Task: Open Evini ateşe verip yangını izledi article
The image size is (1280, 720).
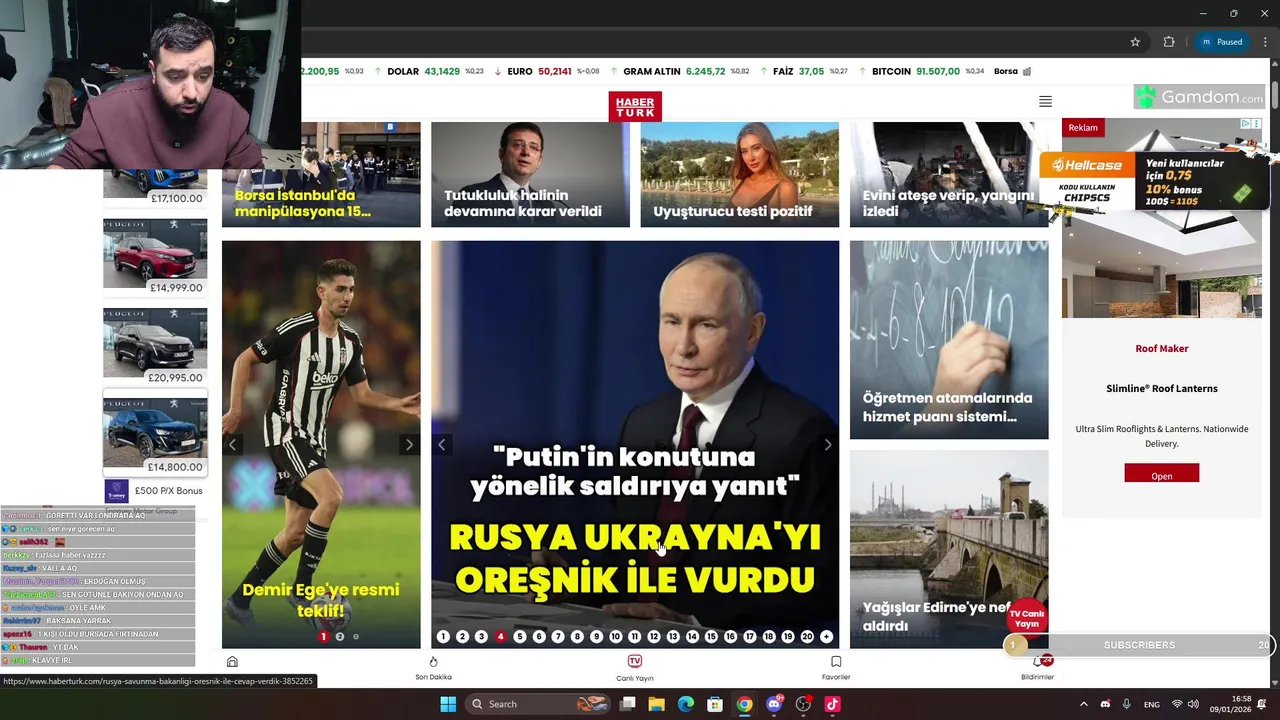Action: click(x=949, y=174)
